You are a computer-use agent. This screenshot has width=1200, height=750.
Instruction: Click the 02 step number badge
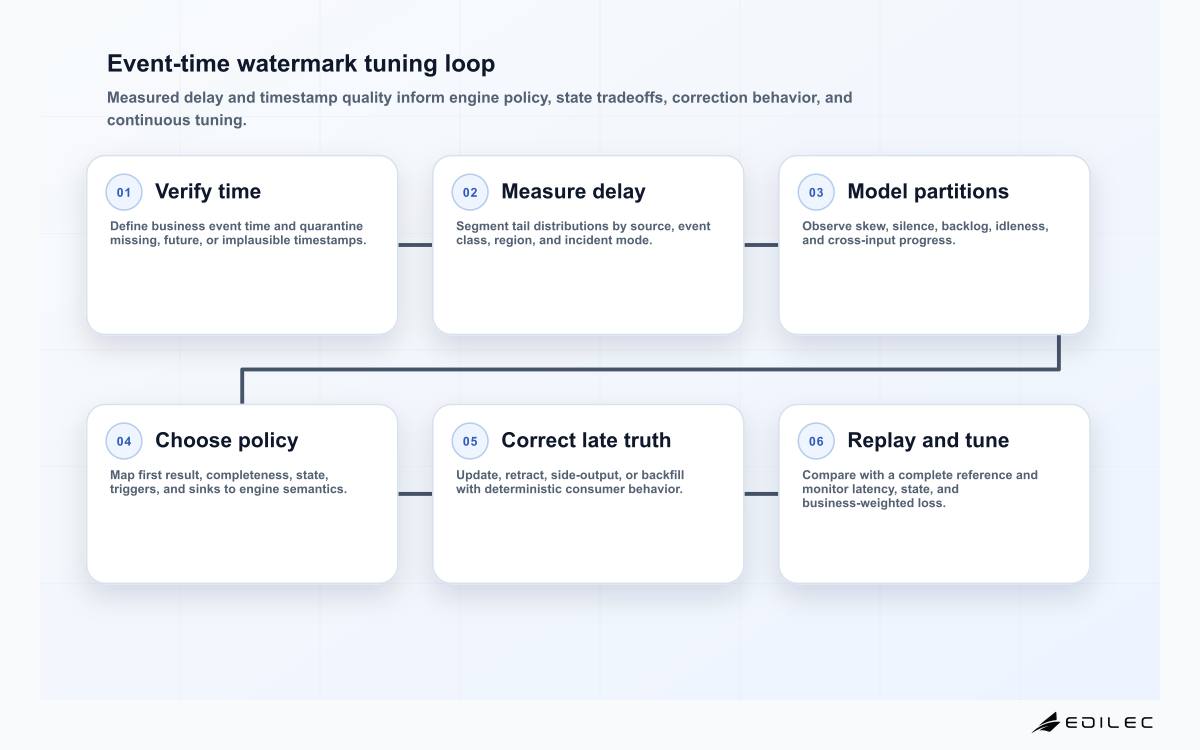[470, 192]
